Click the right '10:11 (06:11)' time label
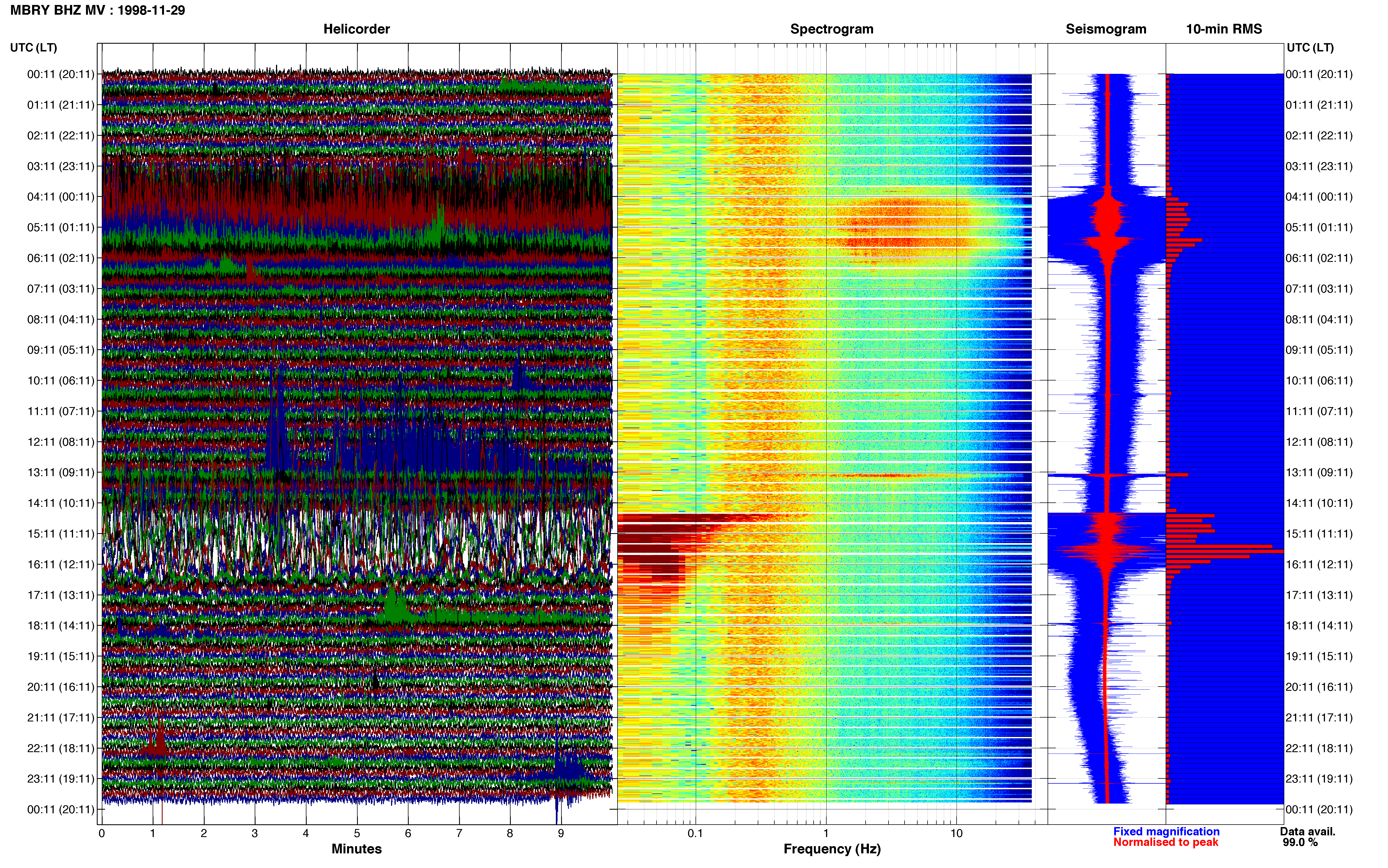1388x868 pixels. (1319, 380)
